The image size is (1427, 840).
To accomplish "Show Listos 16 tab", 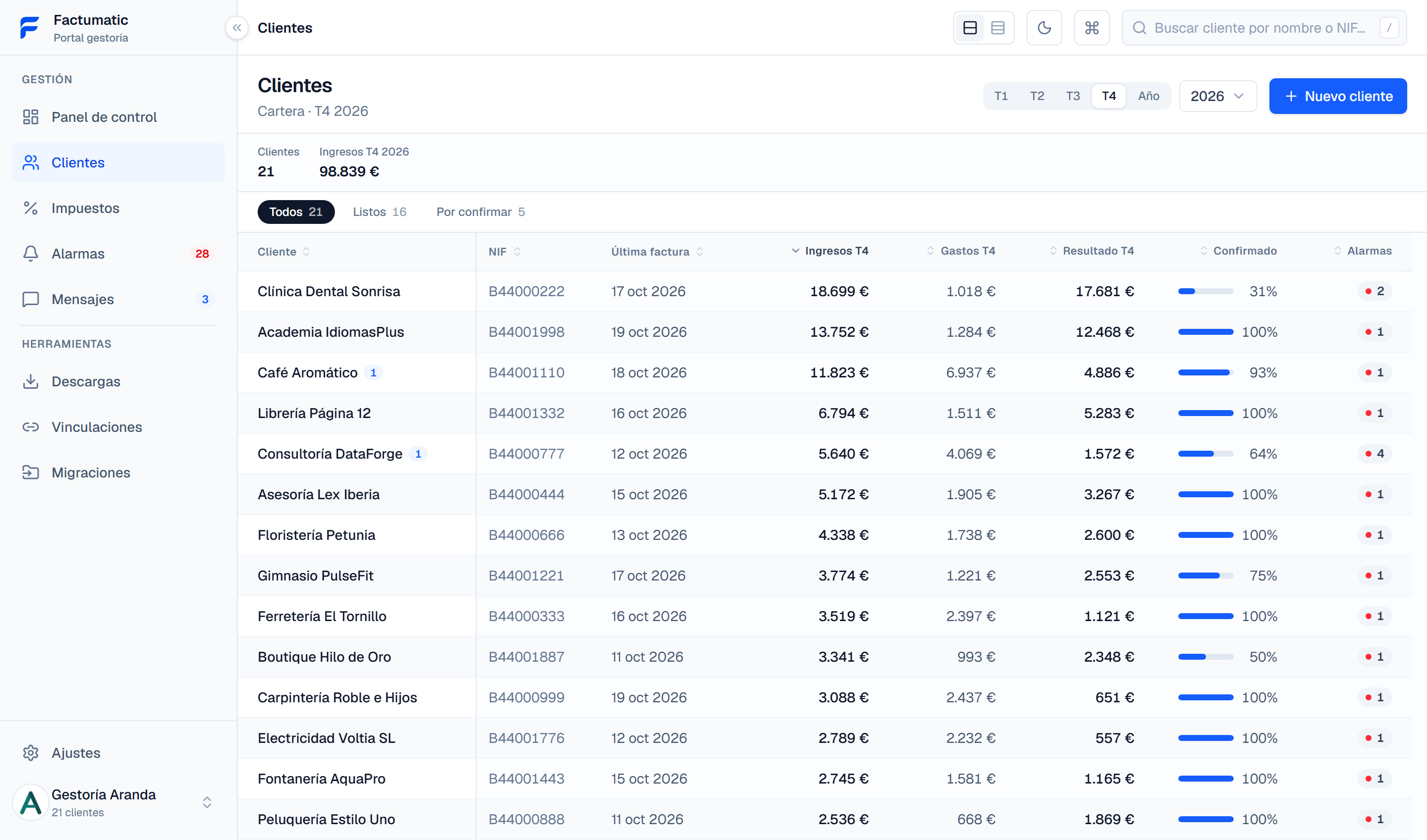I will pos(380,211).
